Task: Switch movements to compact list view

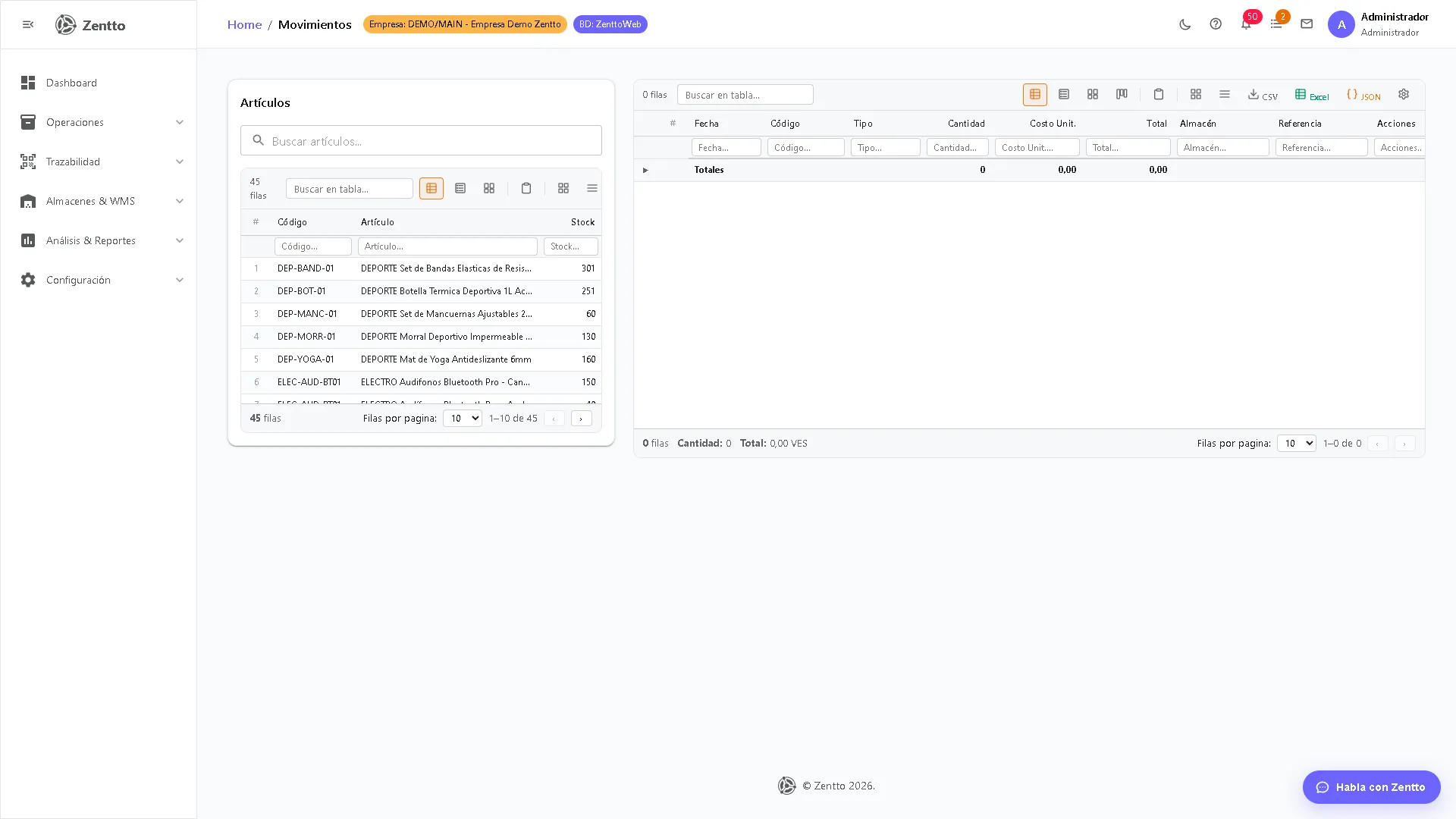Action: [1064, 94]
